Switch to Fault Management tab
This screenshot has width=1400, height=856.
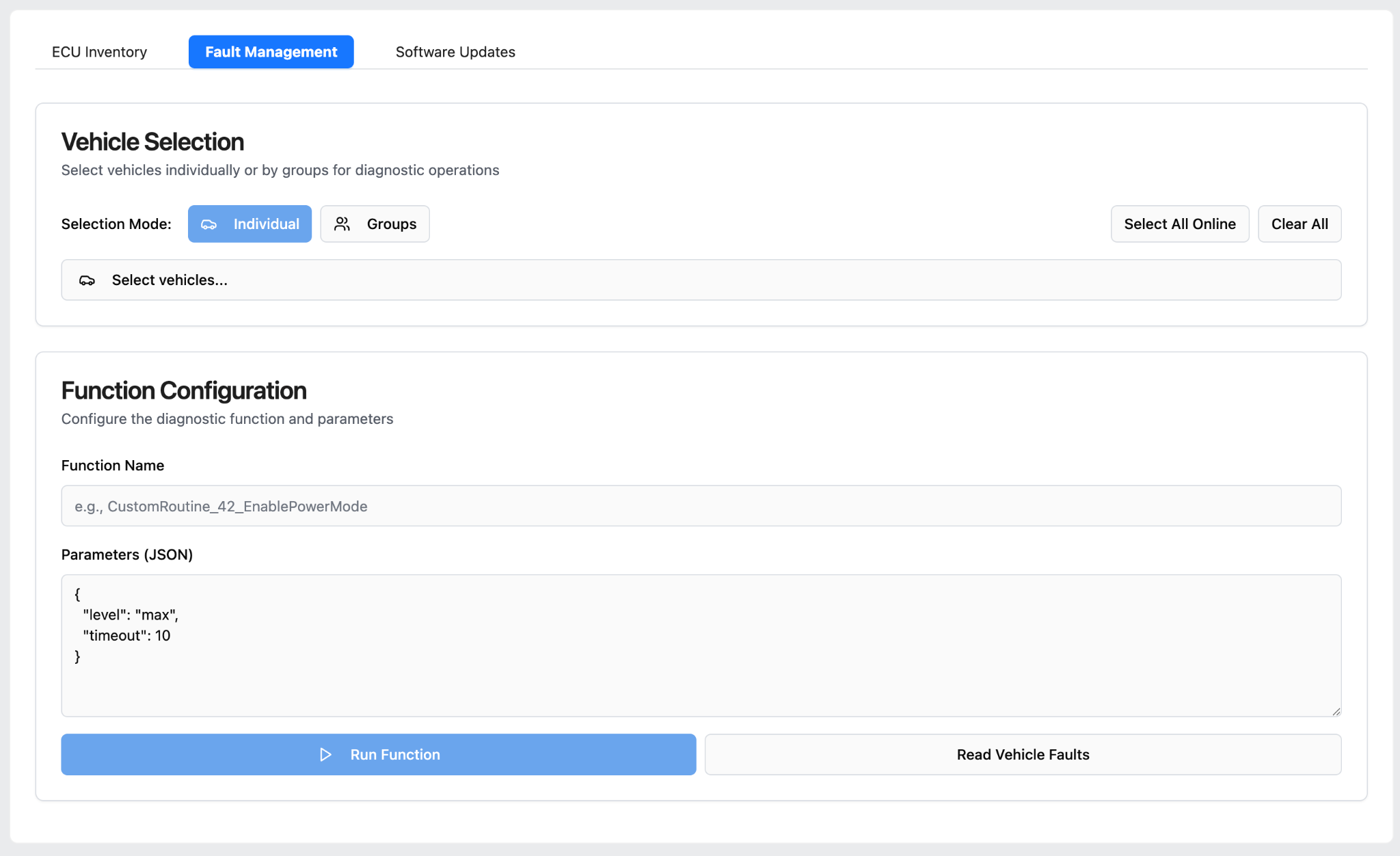[271, 52]
